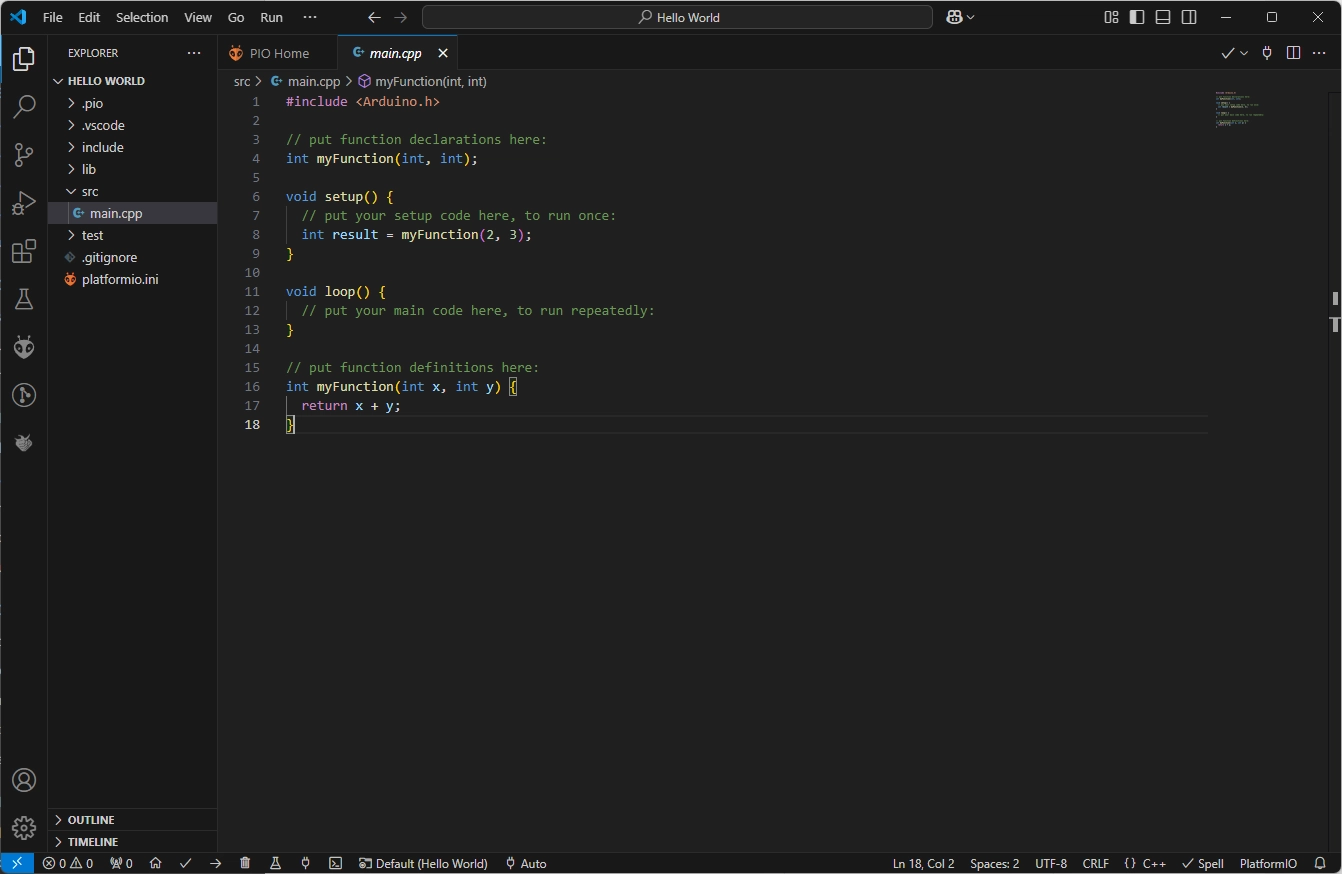Switch to the PIO Home tab
The width and height of the screenshot is (1342, 874).
(278, 53)
